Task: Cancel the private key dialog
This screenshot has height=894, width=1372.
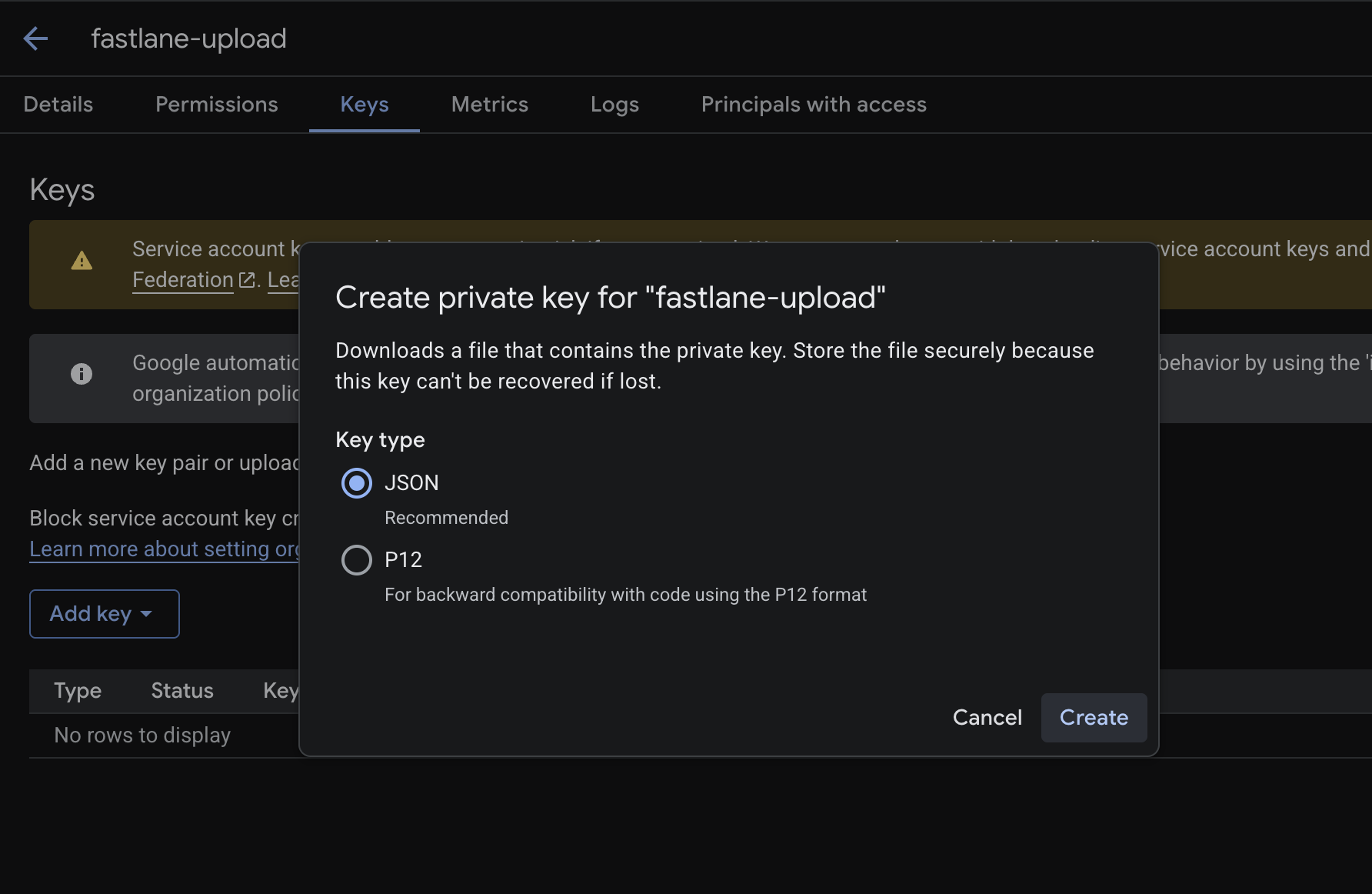Action: (x=987, y=718)
